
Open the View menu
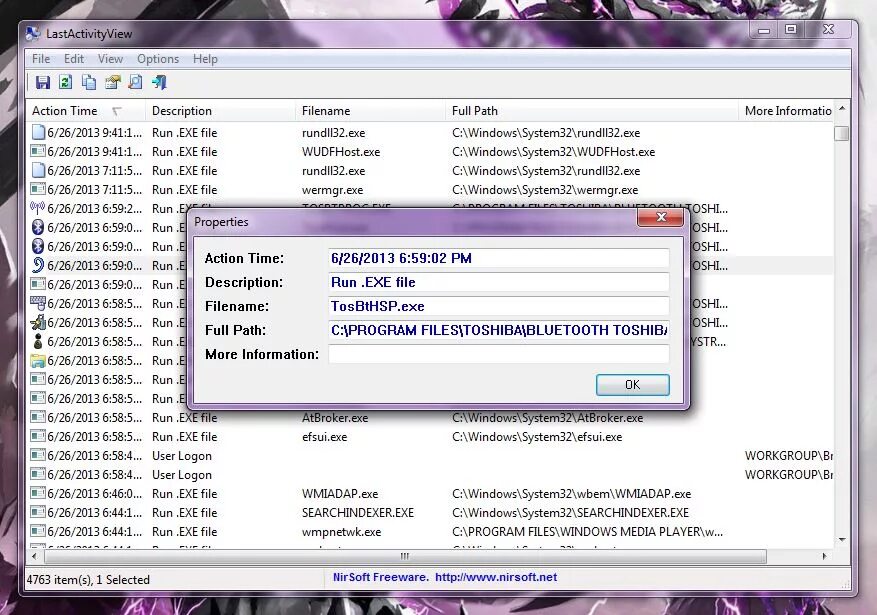click(x=110, y=59)
